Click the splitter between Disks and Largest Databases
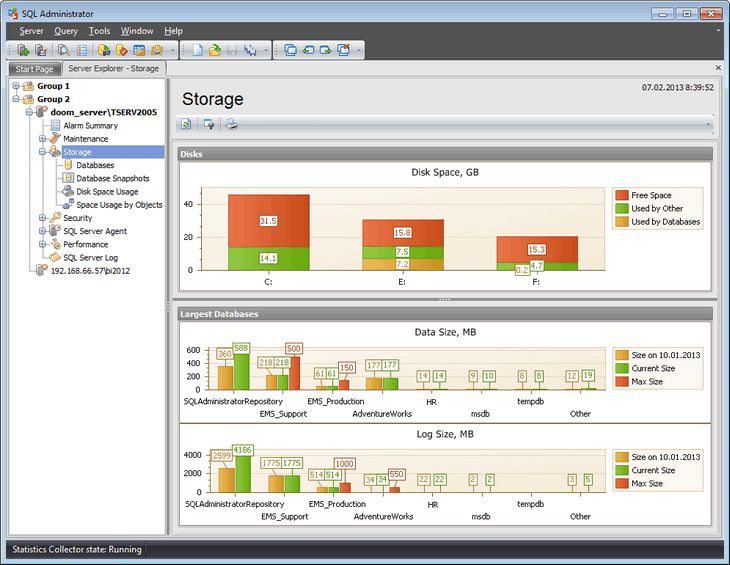Image resolution: width=730 pixels, height=565 pixels. point(444,300)
